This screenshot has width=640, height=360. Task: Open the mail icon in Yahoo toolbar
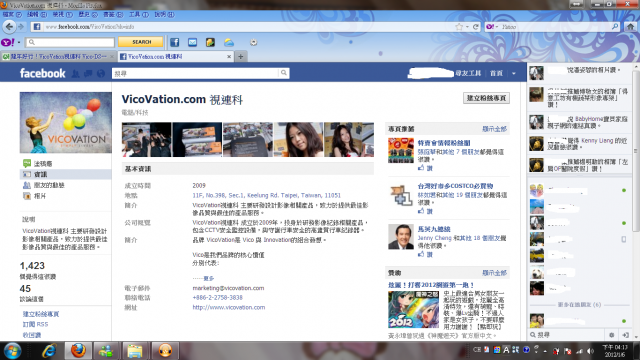point(192,42)
